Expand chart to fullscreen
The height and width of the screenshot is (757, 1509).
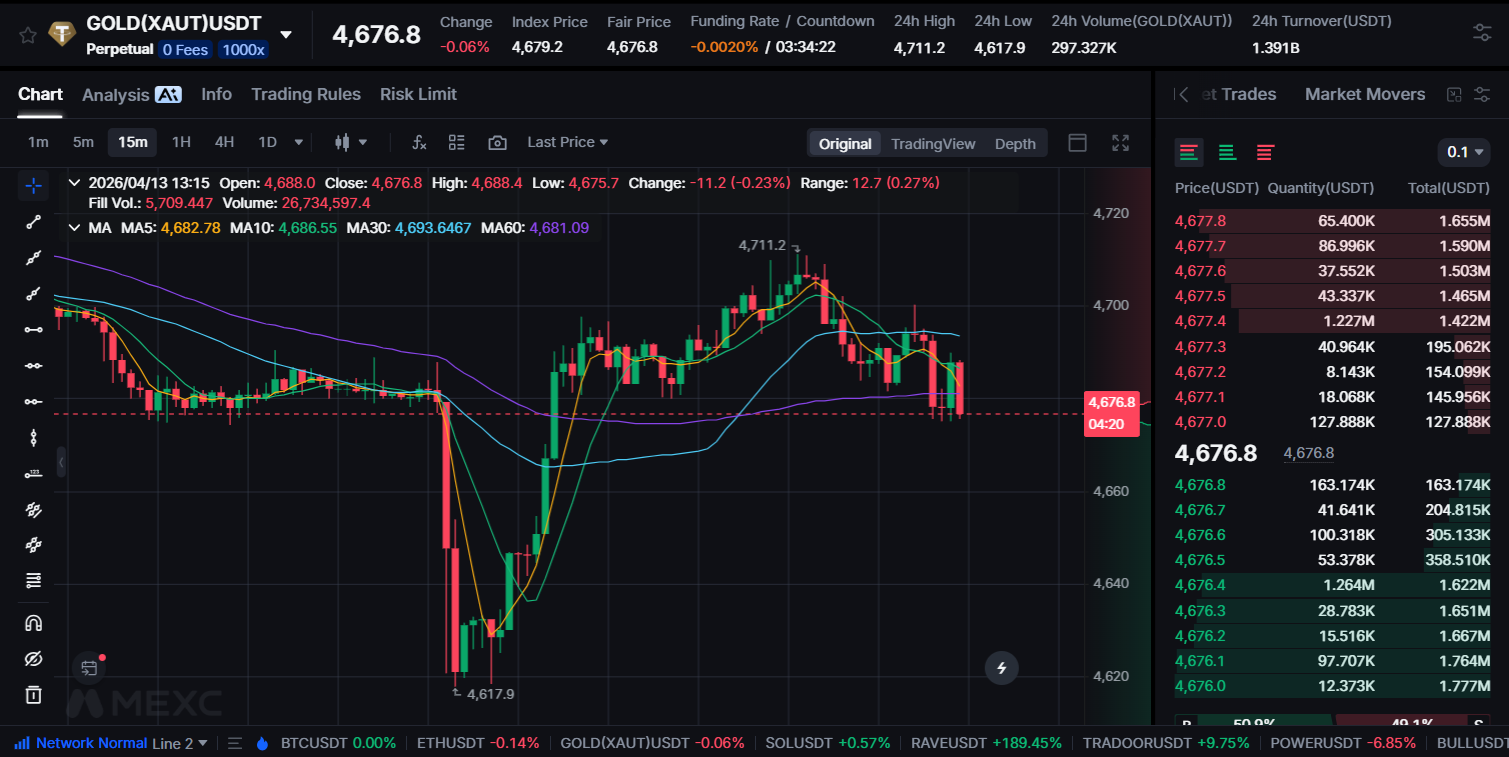coord(1121,143)
